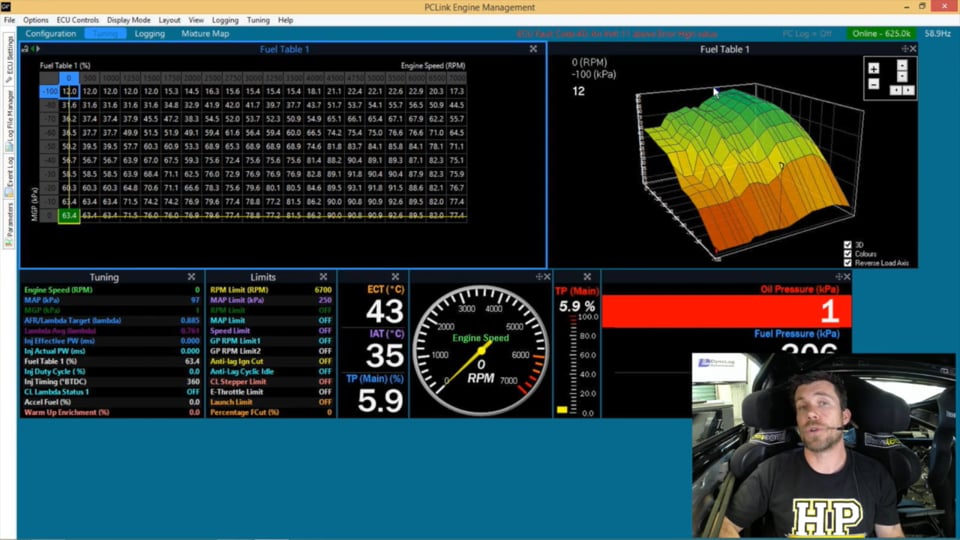Open the Log File Manager side tab

tap(9, 121)
